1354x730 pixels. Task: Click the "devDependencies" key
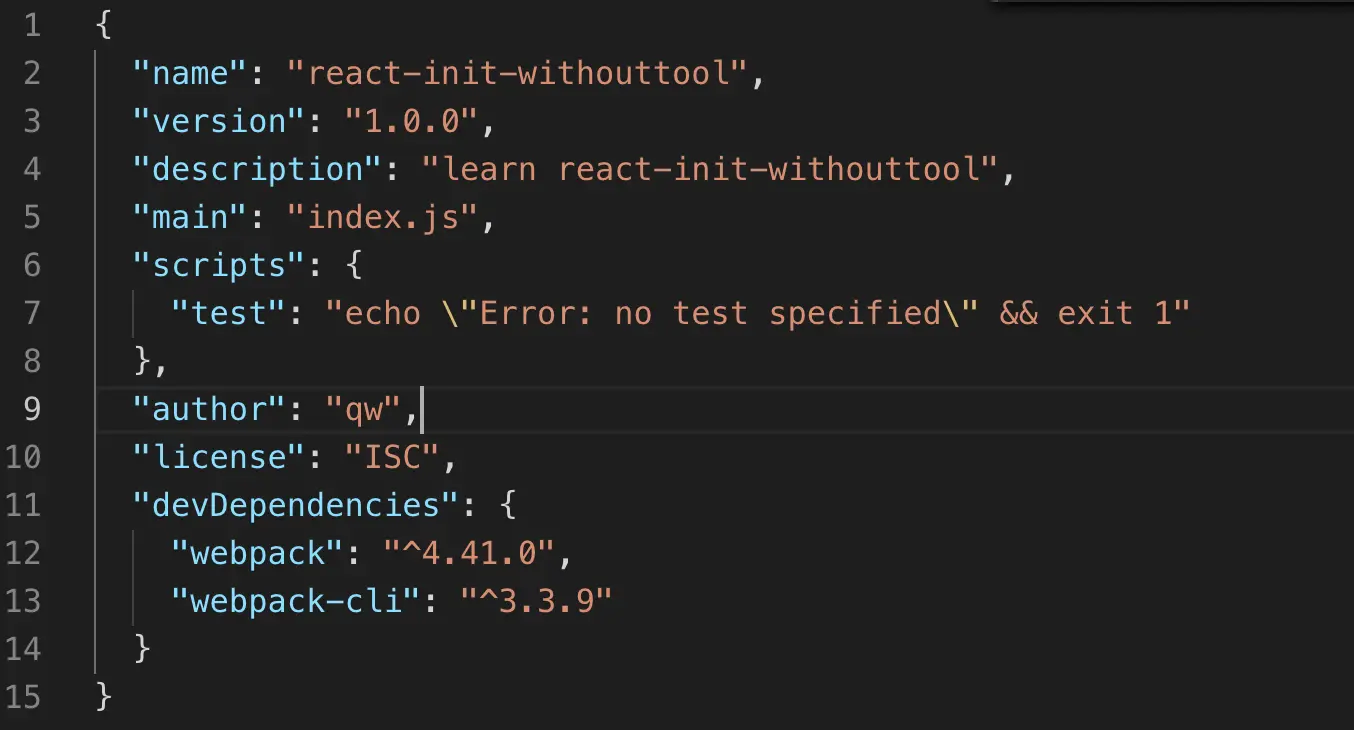tap(297, 505)
